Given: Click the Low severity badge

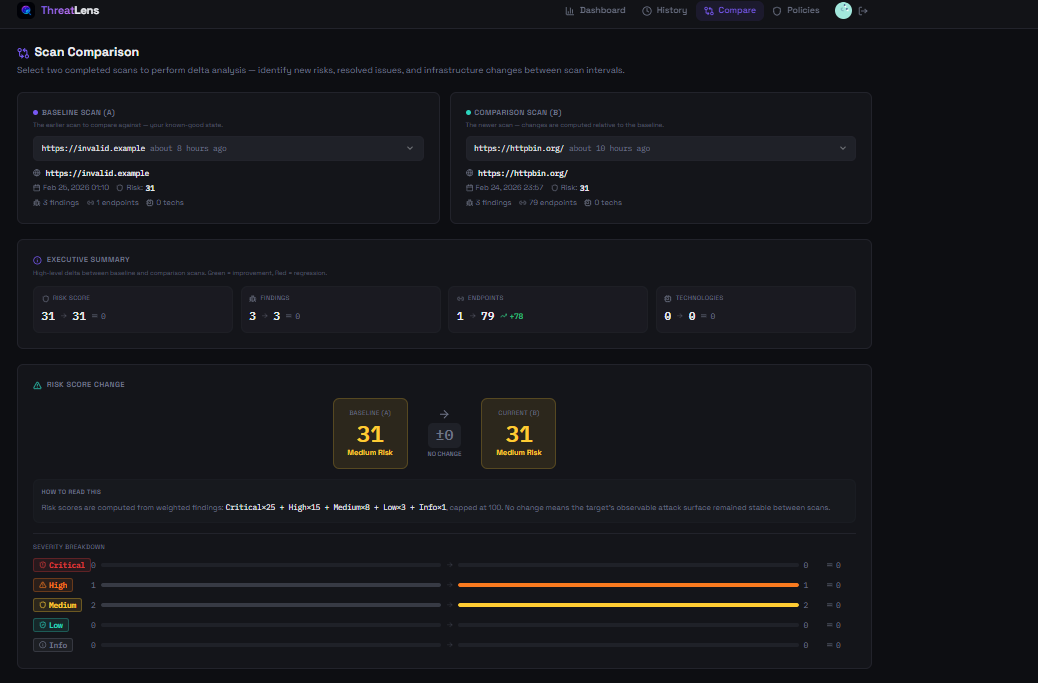Looking at the screenshot, I should [51, 625].
